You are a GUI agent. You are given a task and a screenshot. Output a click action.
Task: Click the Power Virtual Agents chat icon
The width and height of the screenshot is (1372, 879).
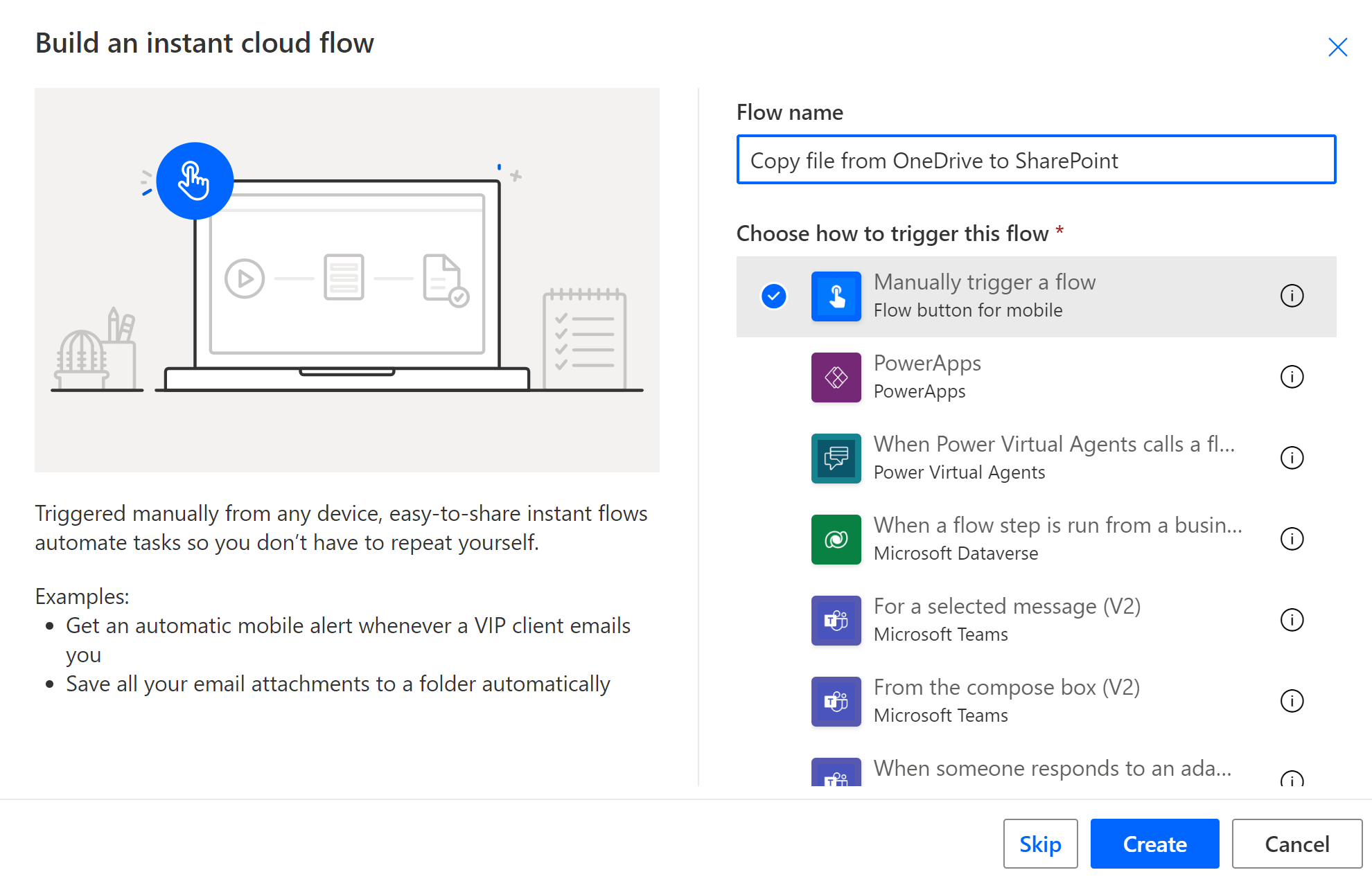coord(836,459)
